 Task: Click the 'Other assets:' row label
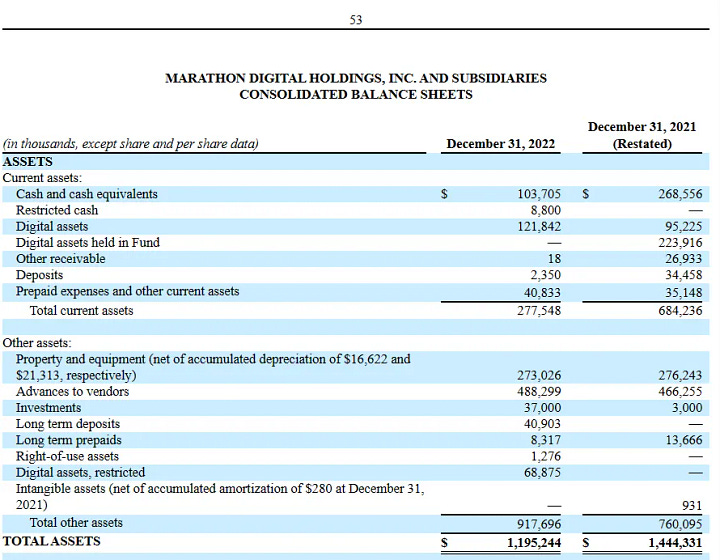pyautogui.click(x=37, y=343)
